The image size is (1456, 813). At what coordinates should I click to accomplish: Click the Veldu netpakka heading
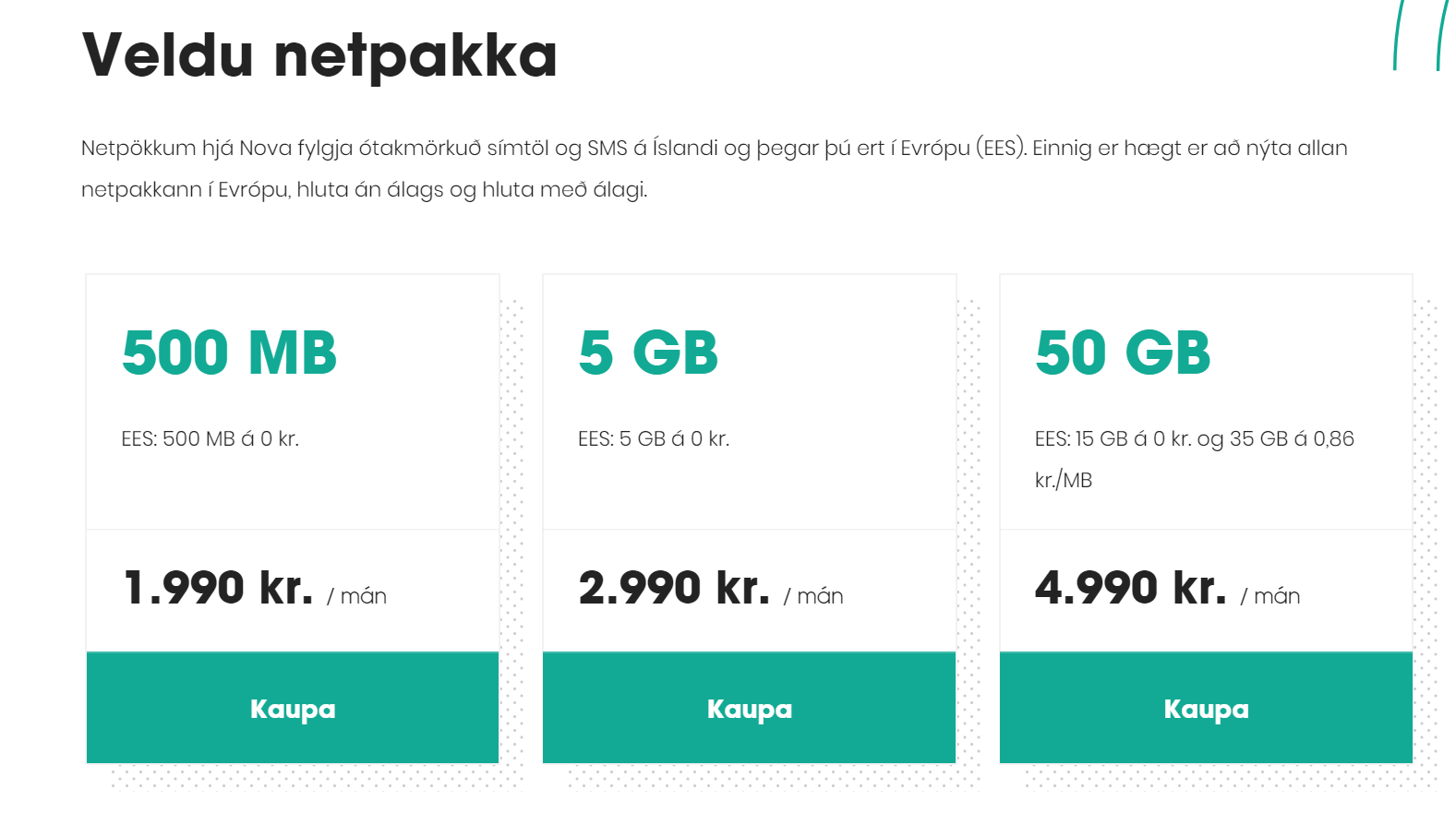pos(321,55)
